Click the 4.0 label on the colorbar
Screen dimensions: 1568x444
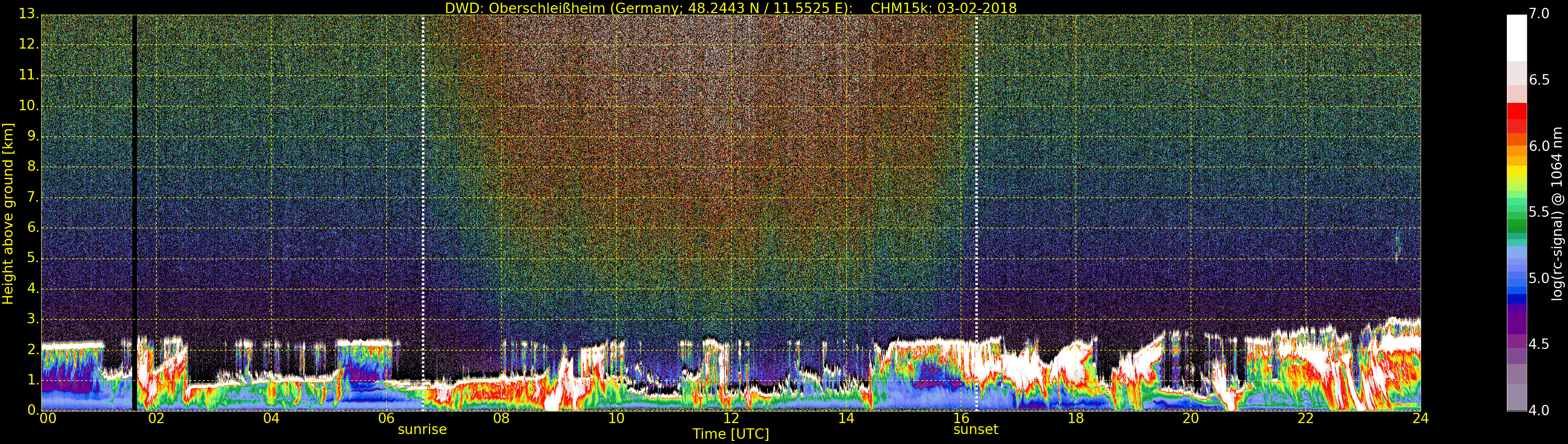[1539, 411]
